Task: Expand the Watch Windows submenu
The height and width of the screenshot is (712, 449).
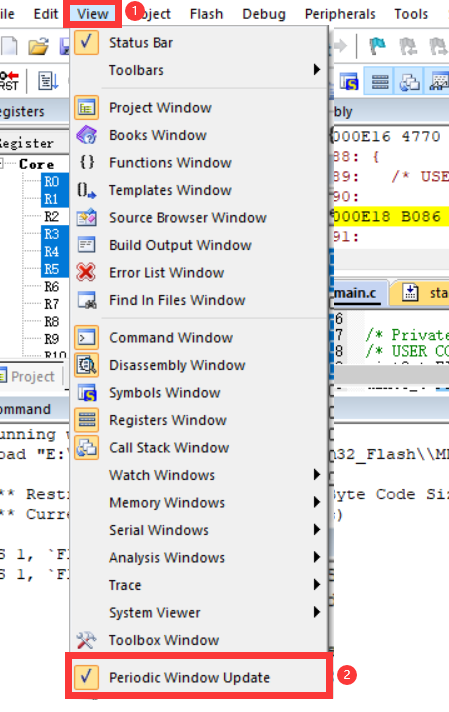Action: [x=199, y=475]
